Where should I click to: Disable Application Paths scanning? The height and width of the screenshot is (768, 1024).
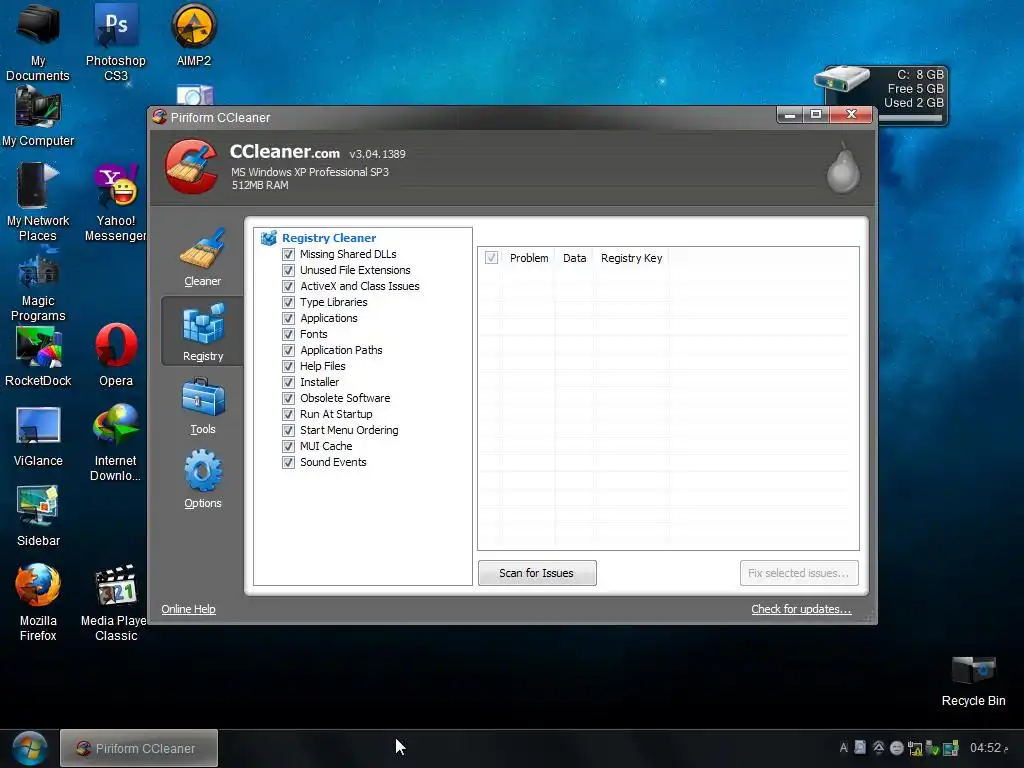pos(288,350)
